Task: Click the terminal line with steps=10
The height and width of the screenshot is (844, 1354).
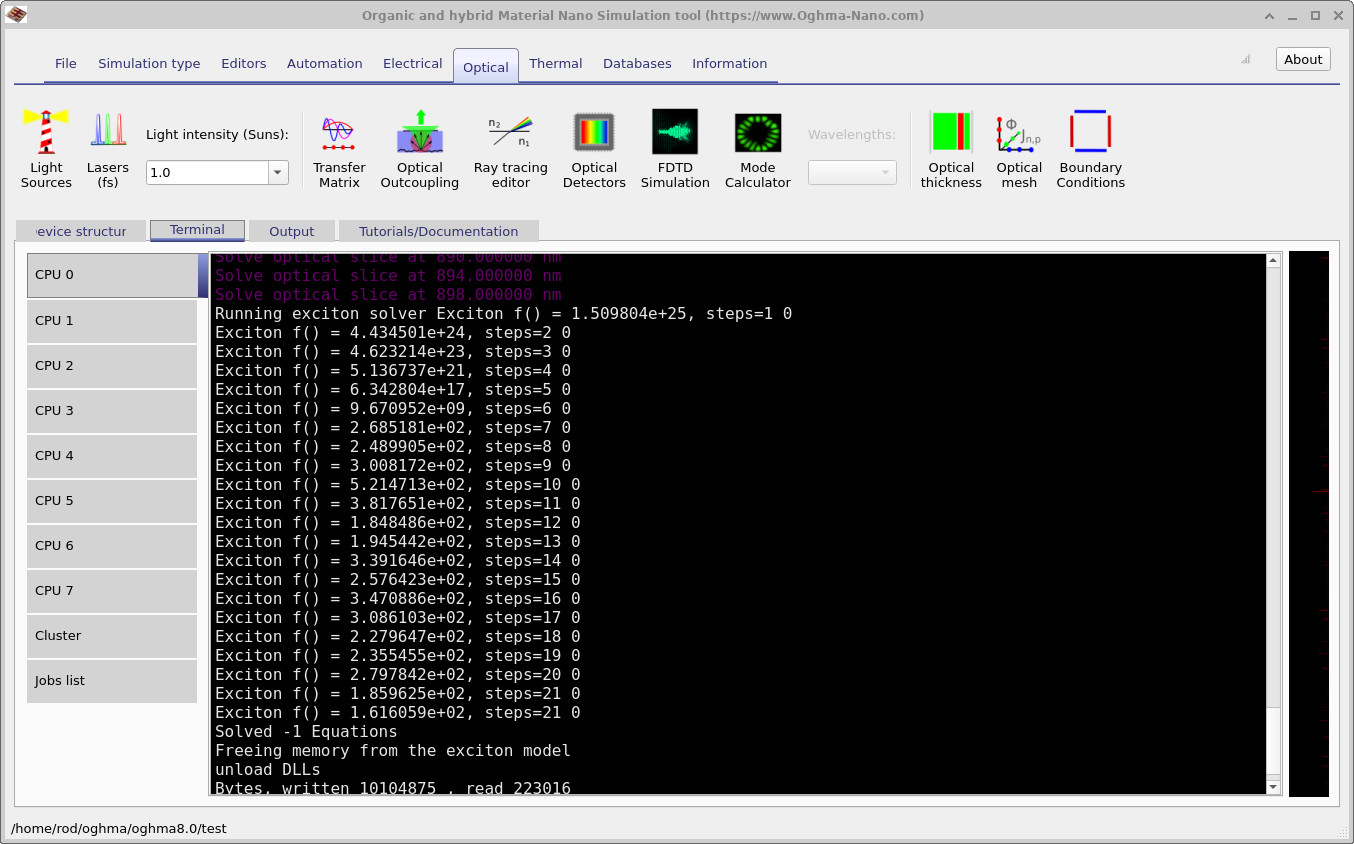Action: pyautogui.click(x=397, y=485)
